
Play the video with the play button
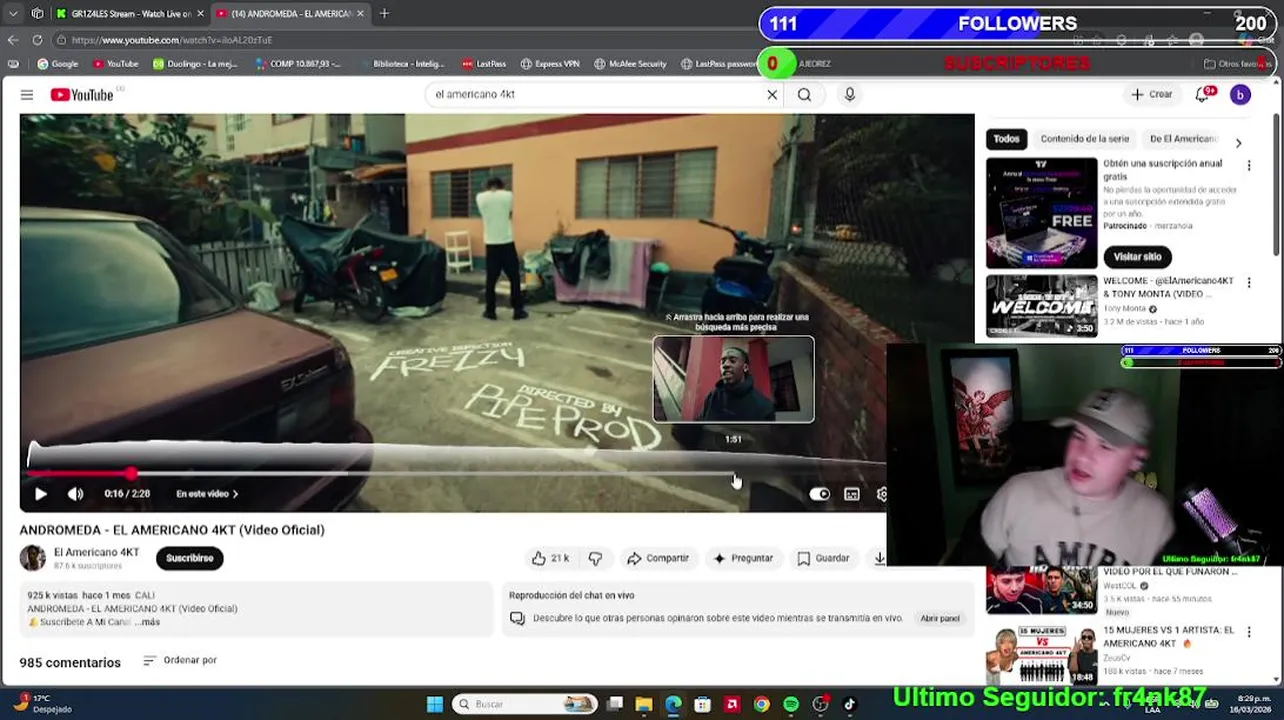pyautogui.click(x=41, y=494)
